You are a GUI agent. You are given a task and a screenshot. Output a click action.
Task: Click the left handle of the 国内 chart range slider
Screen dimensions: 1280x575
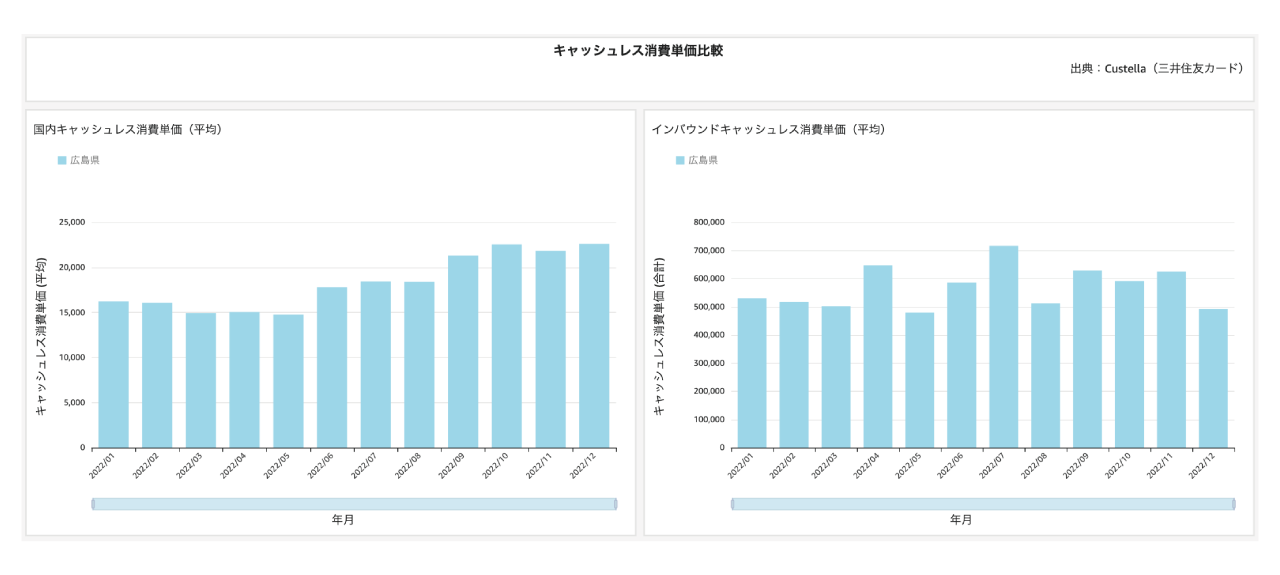coord(93,504)
